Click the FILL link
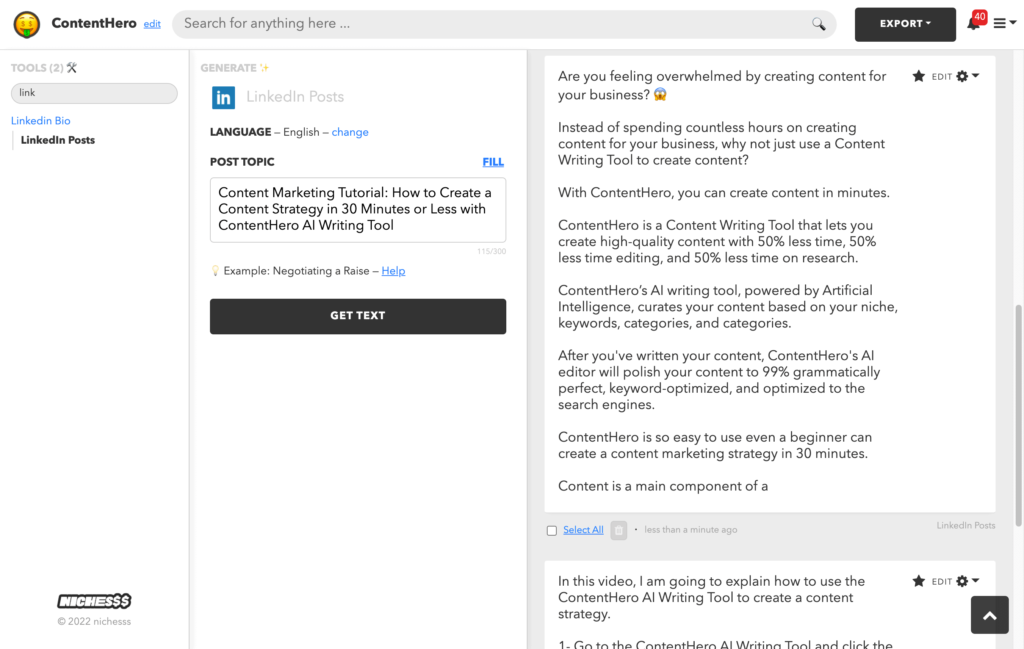 (x=493, y=162)
